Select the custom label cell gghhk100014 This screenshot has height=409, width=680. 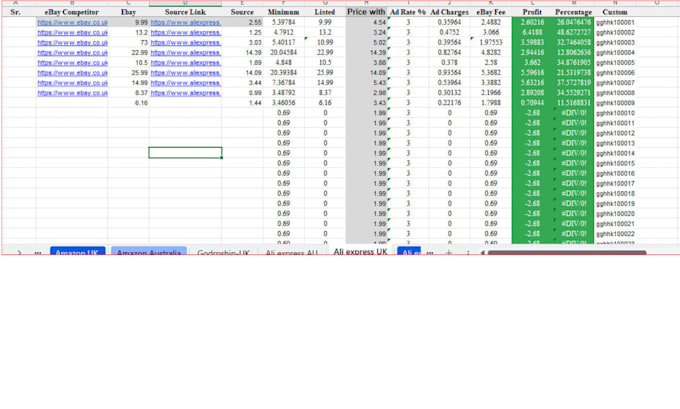click(x=615, y=153)
